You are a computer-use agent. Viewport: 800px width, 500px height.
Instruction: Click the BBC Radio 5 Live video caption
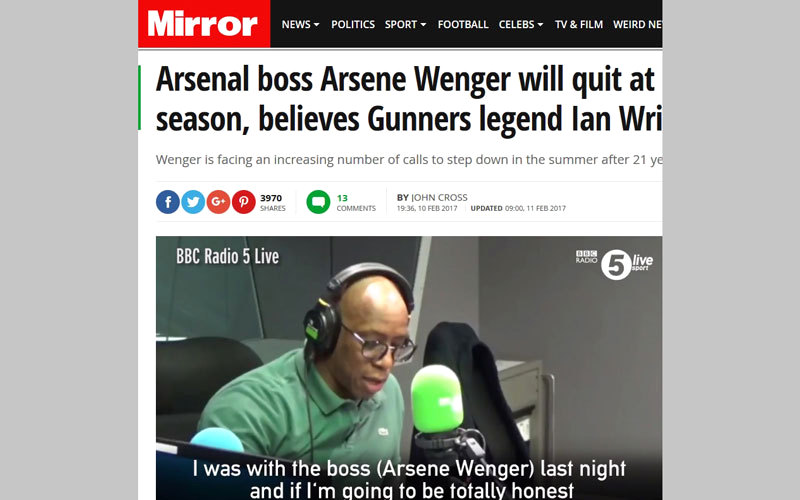(228, 256)
